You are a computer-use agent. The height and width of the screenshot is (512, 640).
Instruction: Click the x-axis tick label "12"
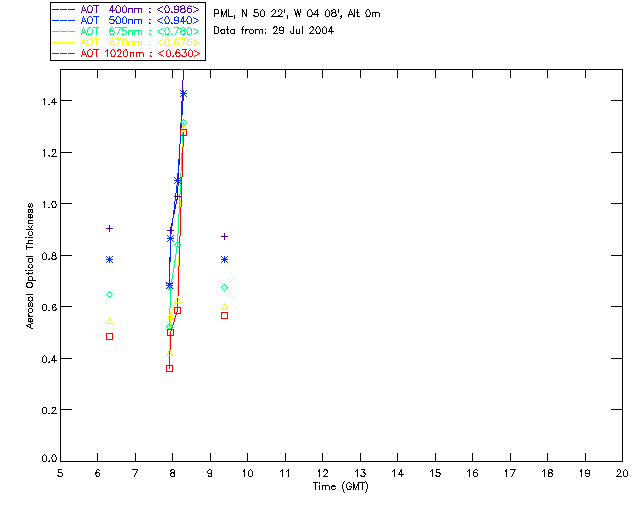tap(322, 474)
